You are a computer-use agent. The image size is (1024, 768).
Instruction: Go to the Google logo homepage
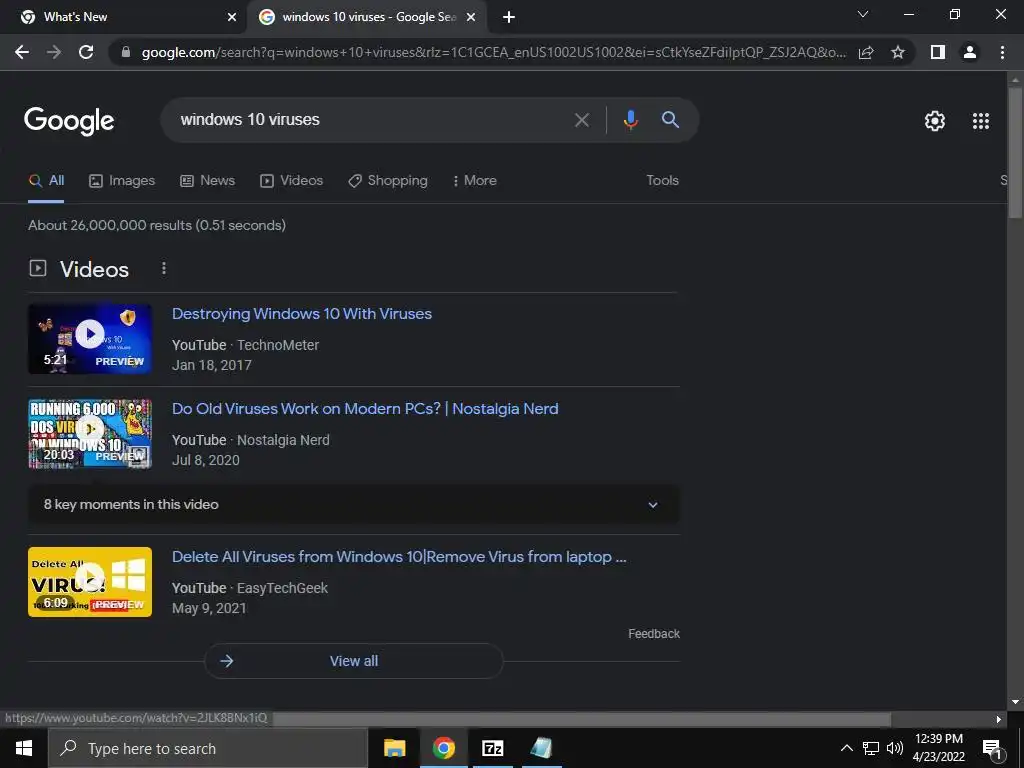pos(69,121)
